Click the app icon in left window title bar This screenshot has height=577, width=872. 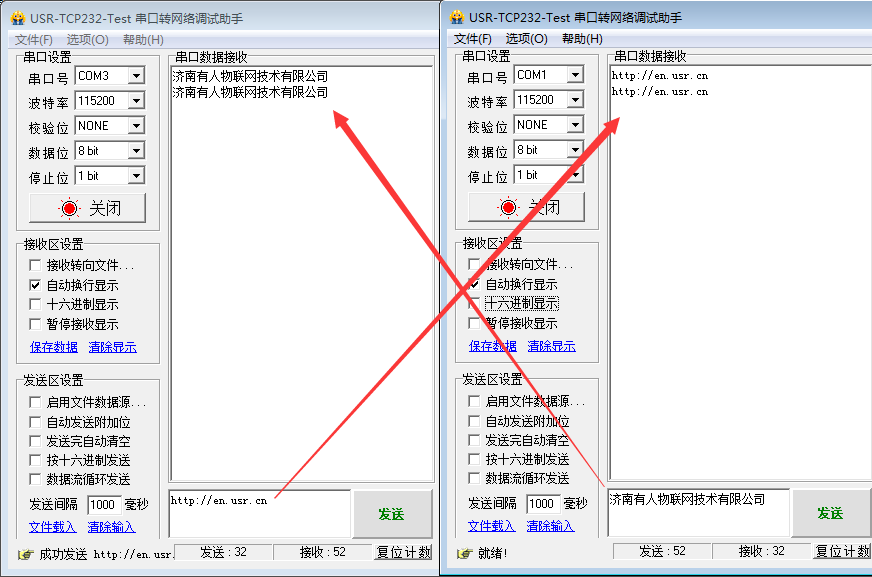pos(17,18)
